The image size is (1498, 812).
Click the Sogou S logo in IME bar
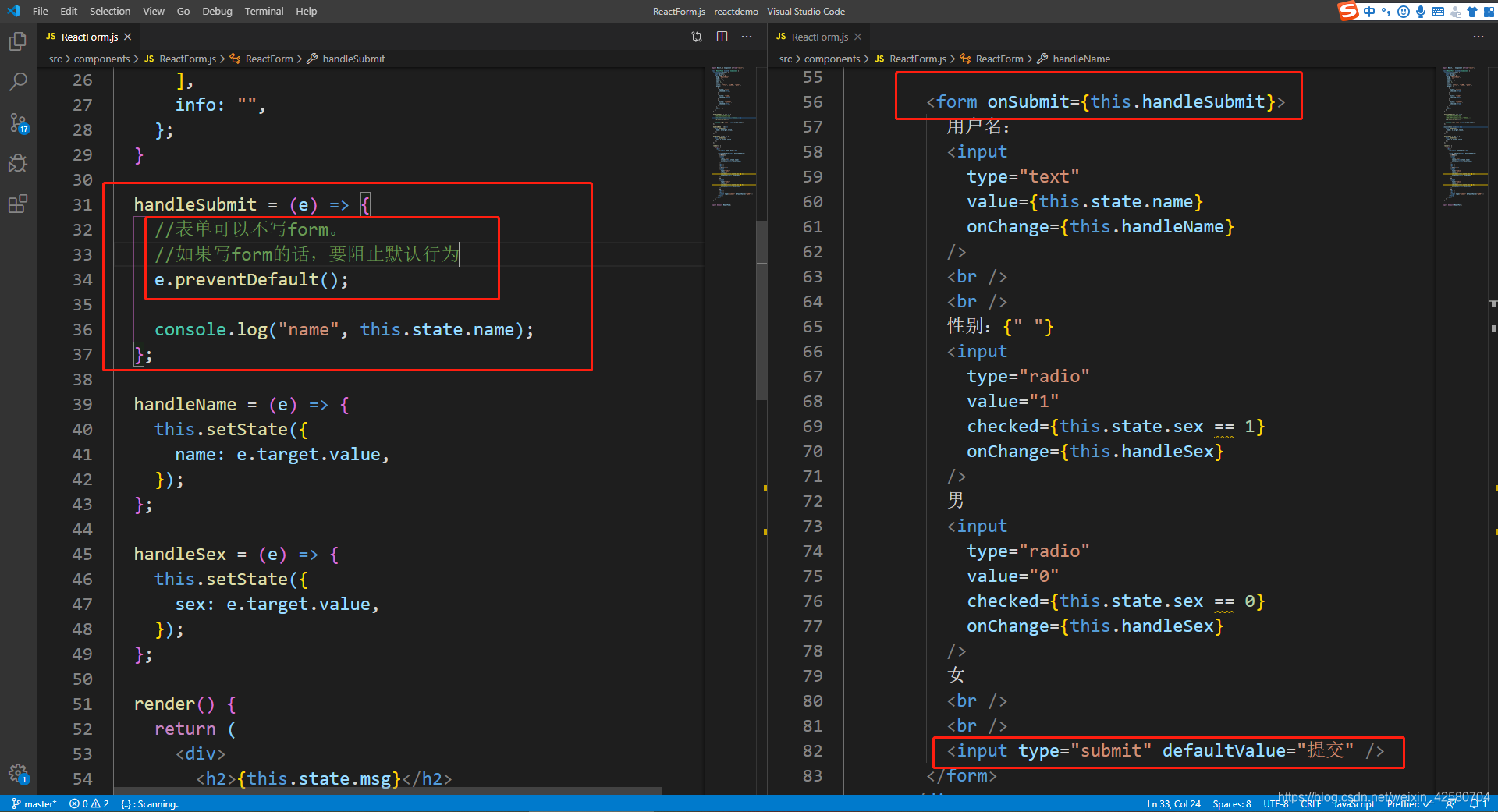click(1348, 11)
